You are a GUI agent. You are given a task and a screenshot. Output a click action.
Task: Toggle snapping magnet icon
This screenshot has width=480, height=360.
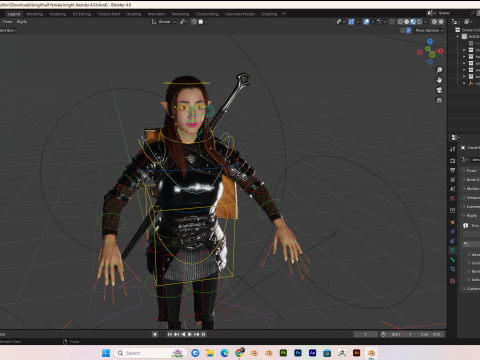pyautogui.click(x=194, y=22)
